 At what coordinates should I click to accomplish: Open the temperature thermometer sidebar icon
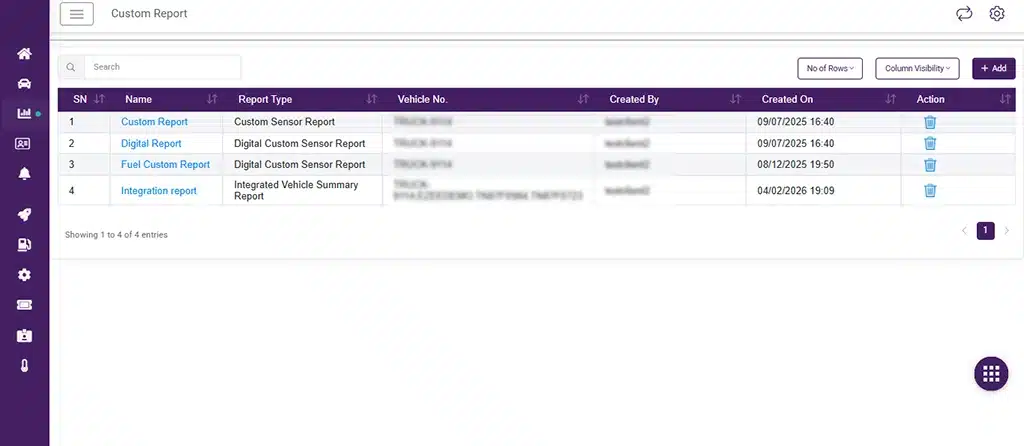point(24,366)
